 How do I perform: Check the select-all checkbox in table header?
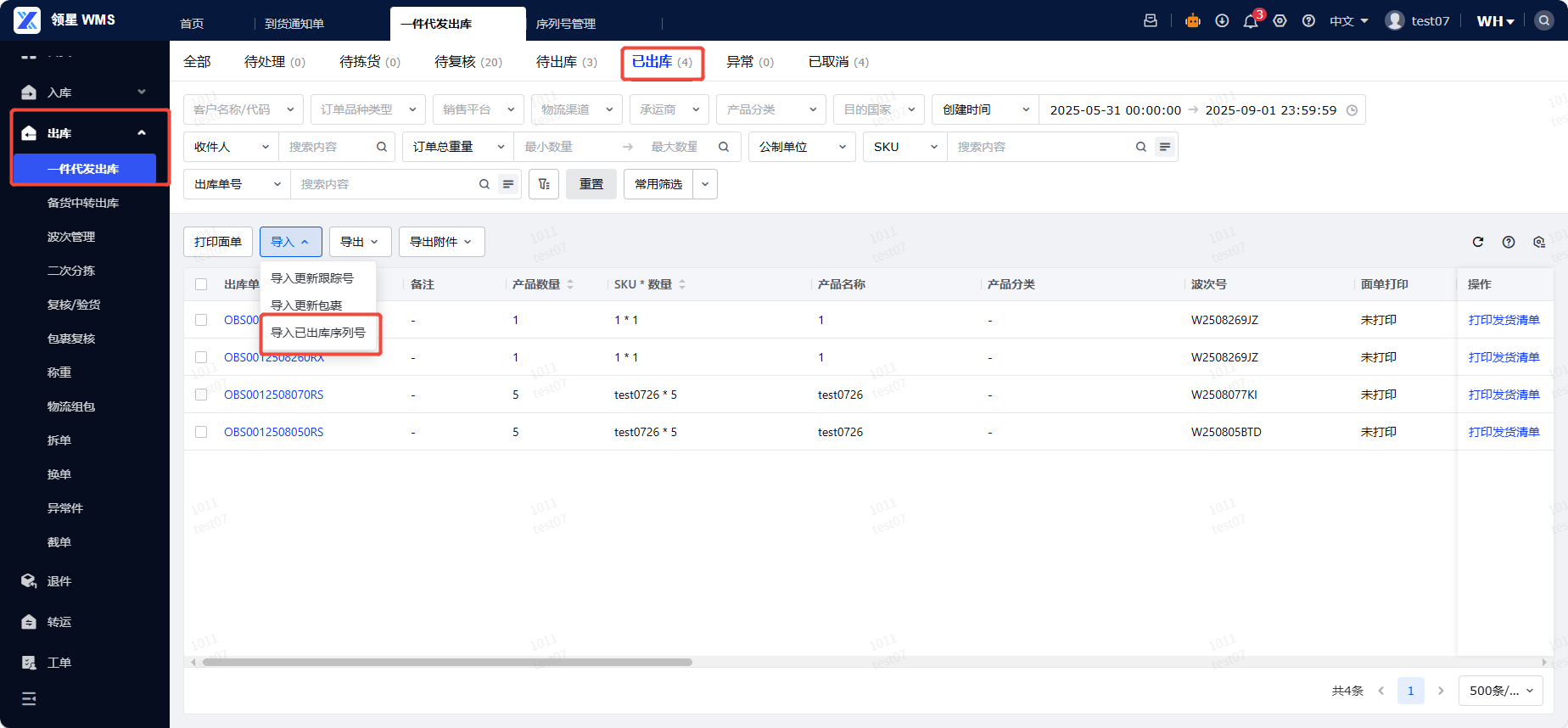tap(201, 284)
